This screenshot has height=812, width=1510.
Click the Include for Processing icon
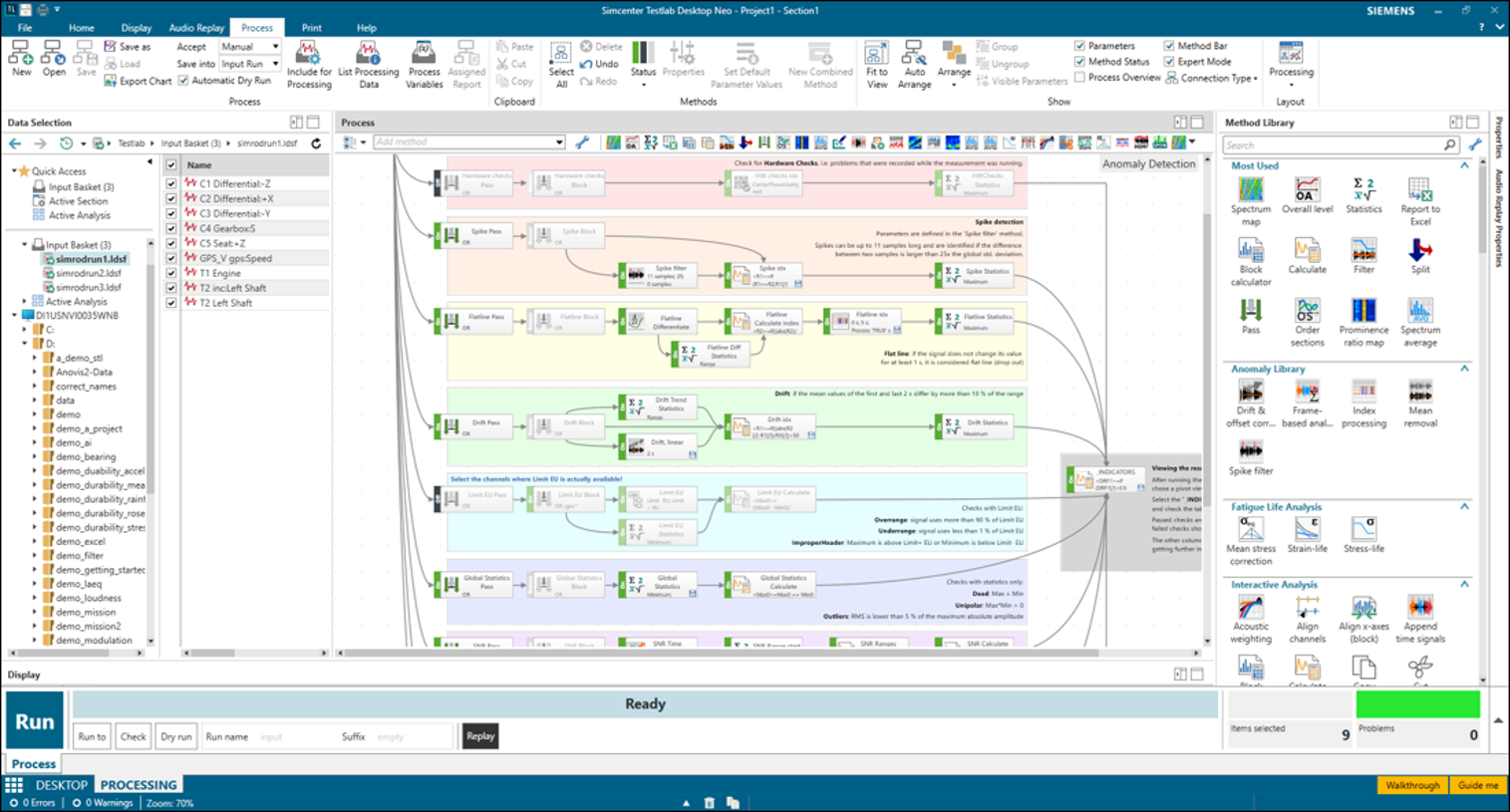[x=309, y=56]
